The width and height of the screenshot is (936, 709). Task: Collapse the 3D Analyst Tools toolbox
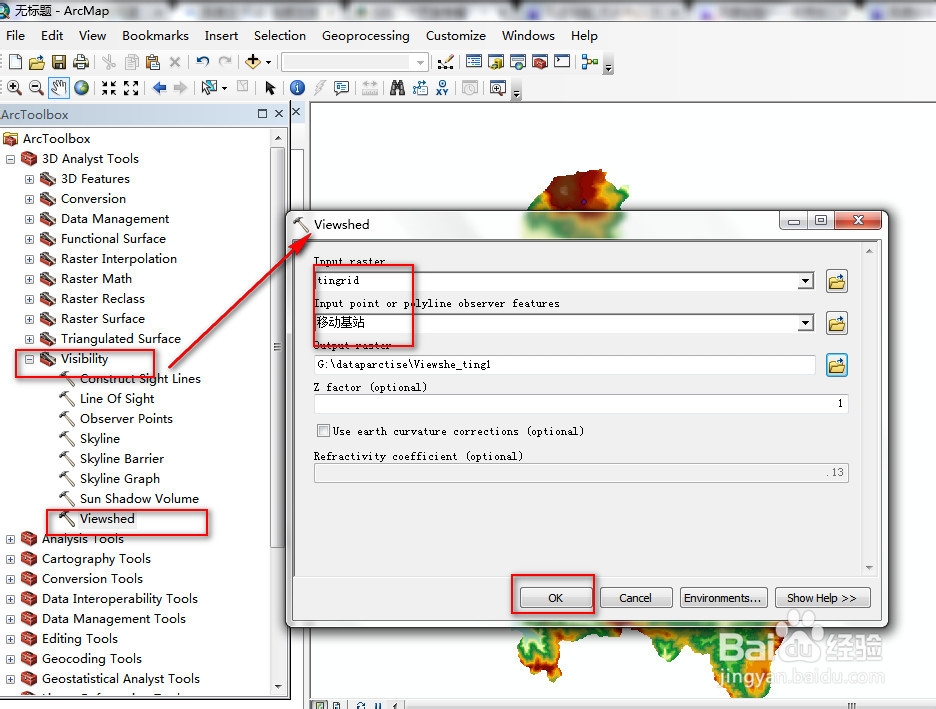tap(10, 159)
